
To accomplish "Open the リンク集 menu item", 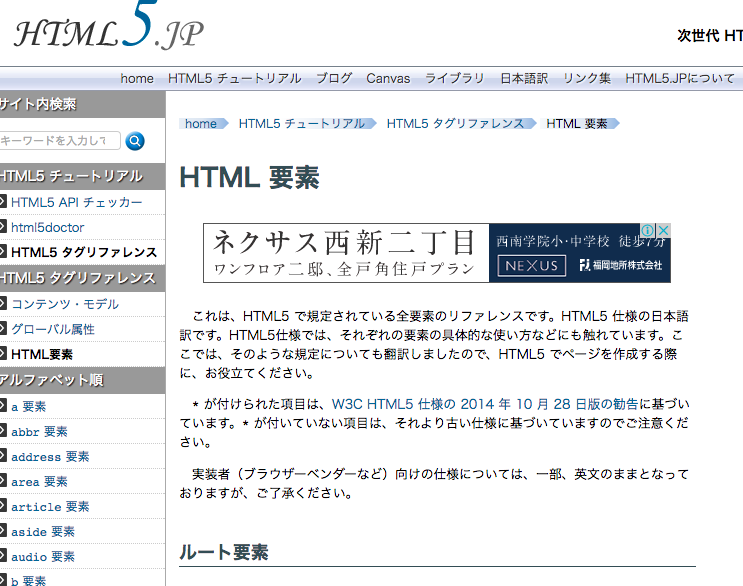I will 587,78.
